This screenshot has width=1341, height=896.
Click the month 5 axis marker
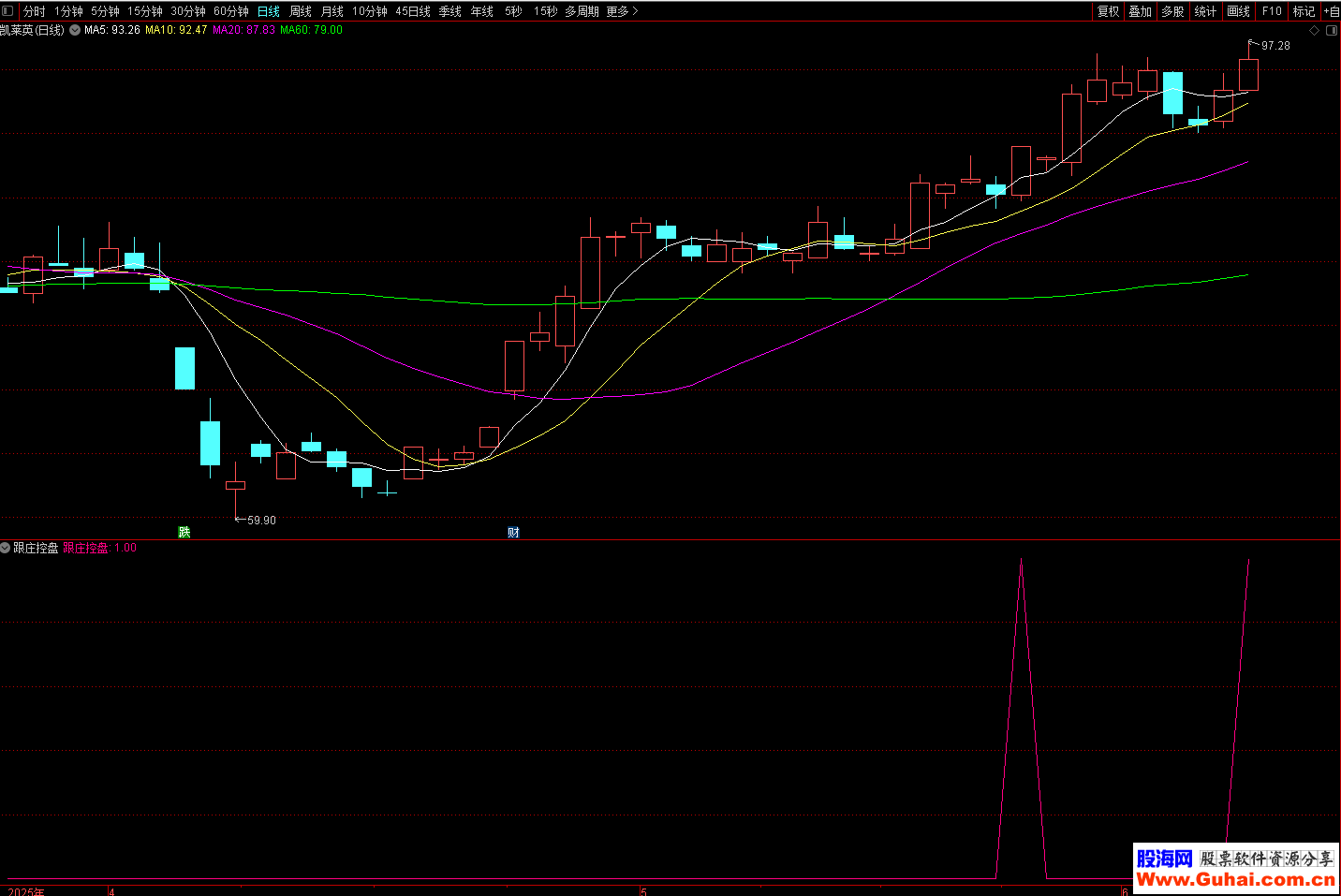coord(643,891)
